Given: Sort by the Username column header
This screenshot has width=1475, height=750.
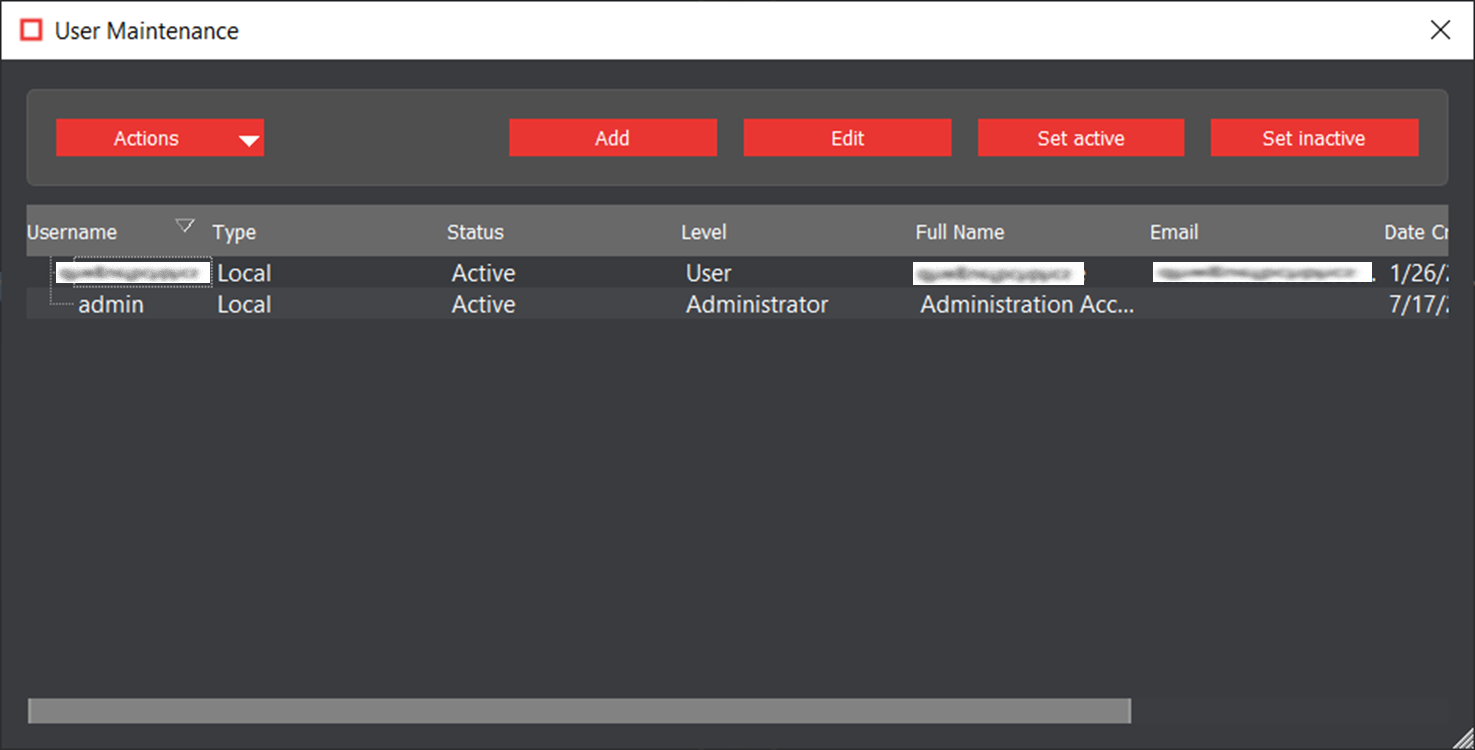Looking at the screenshot, I should point(72,232).
